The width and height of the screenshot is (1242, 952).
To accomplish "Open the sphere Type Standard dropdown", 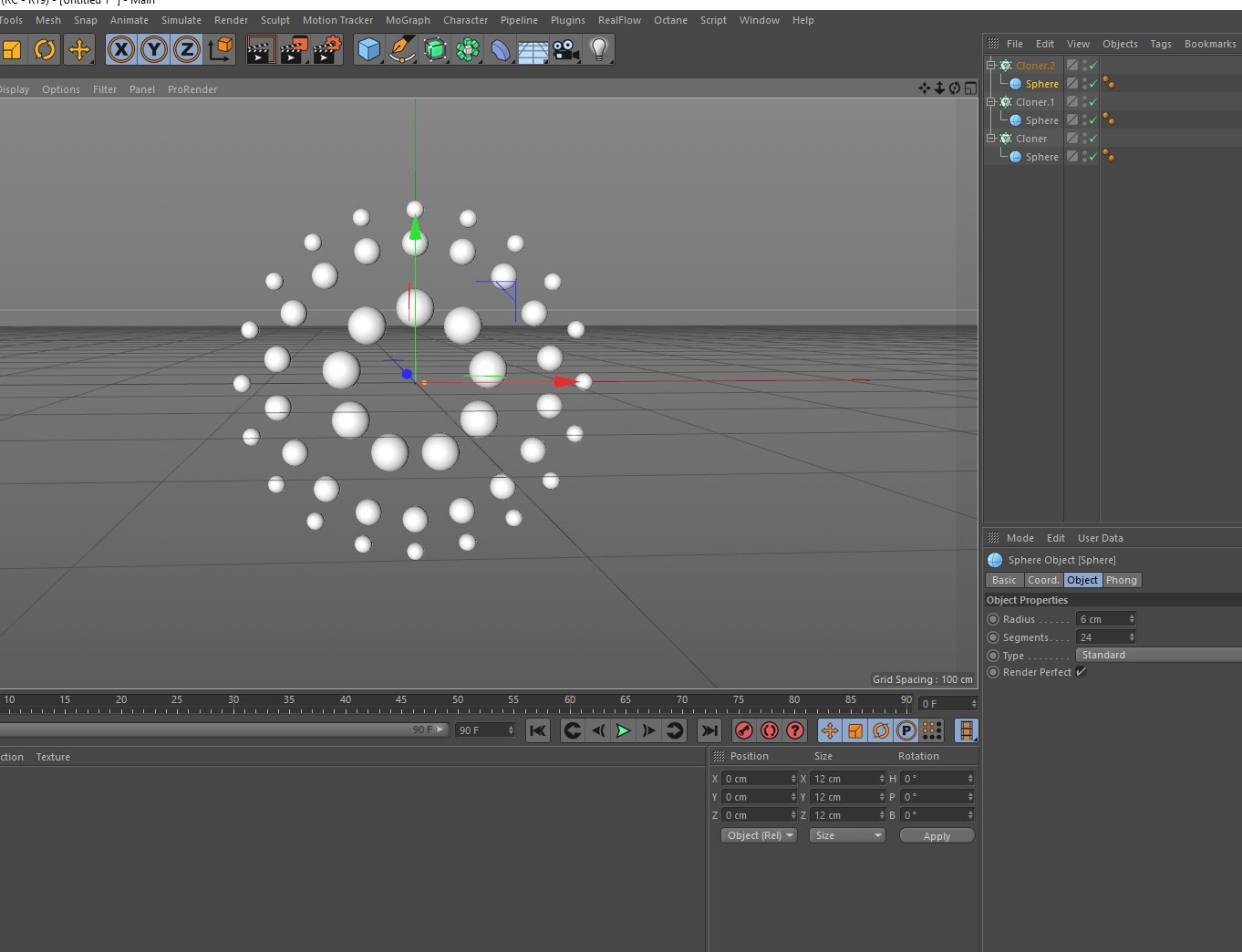I will tap(1159, 655).
